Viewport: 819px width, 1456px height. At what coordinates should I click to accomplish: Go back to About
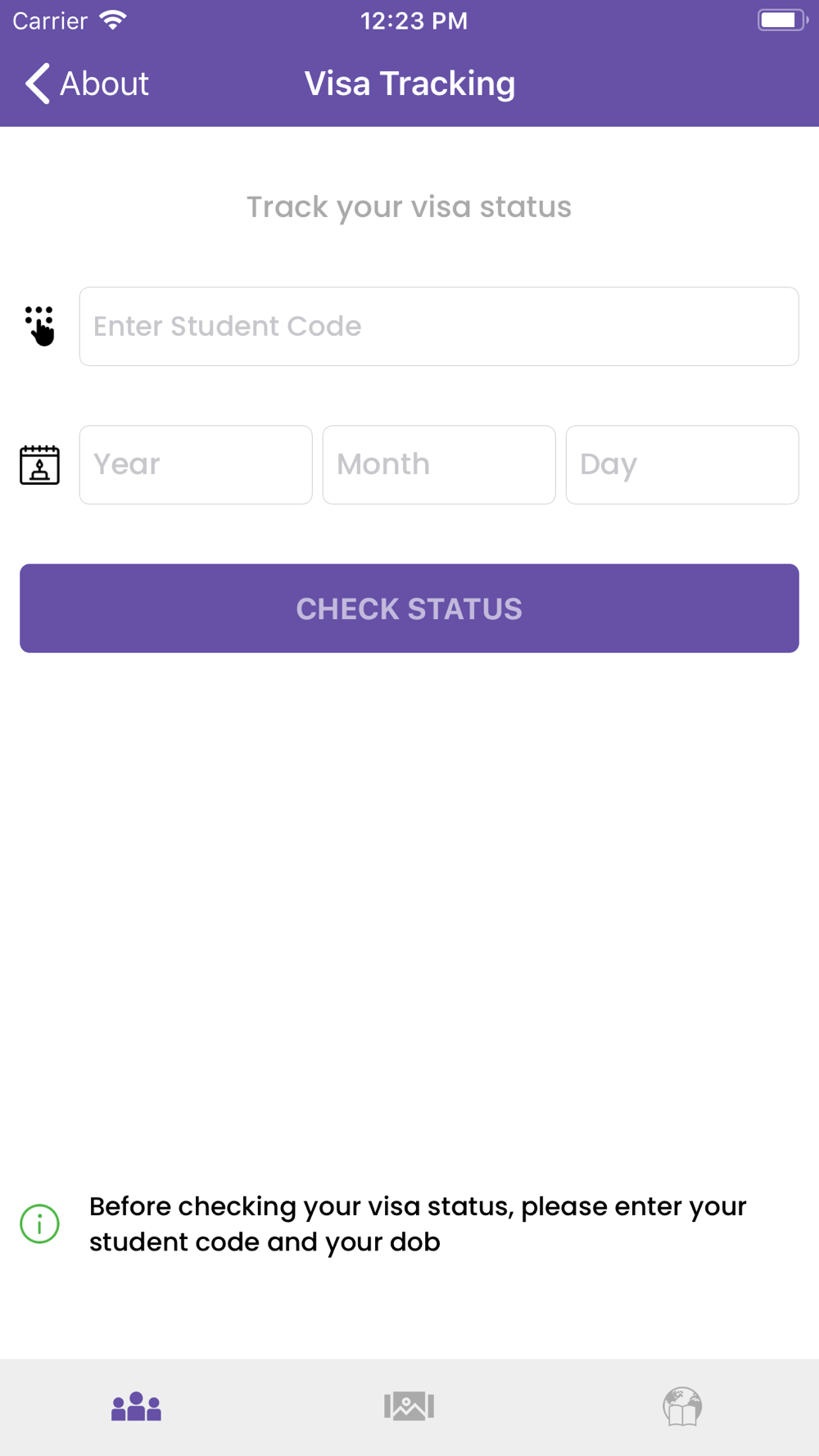[87, 84]
